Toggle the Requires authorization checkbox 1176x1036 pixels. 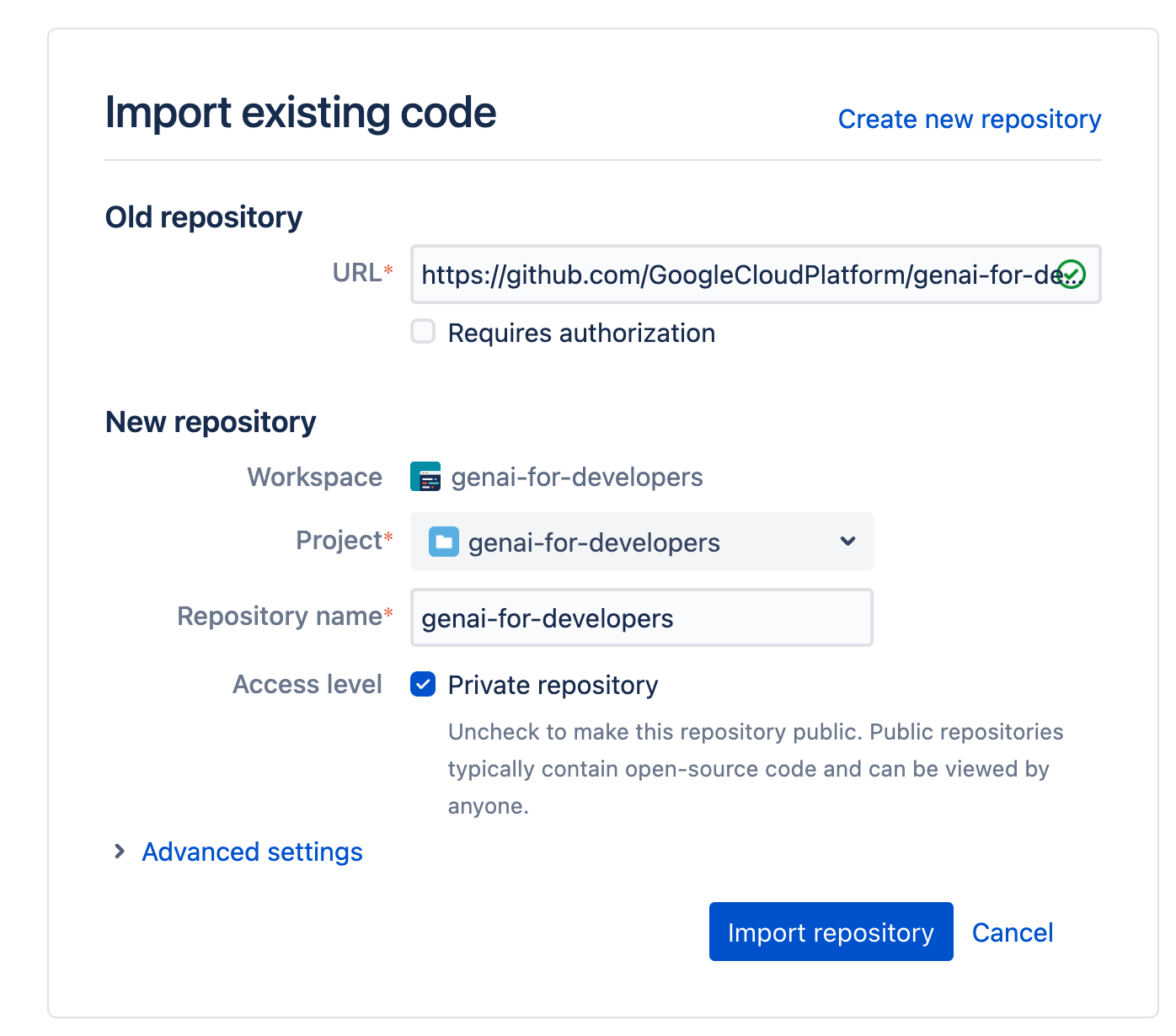tap(423, 332)
